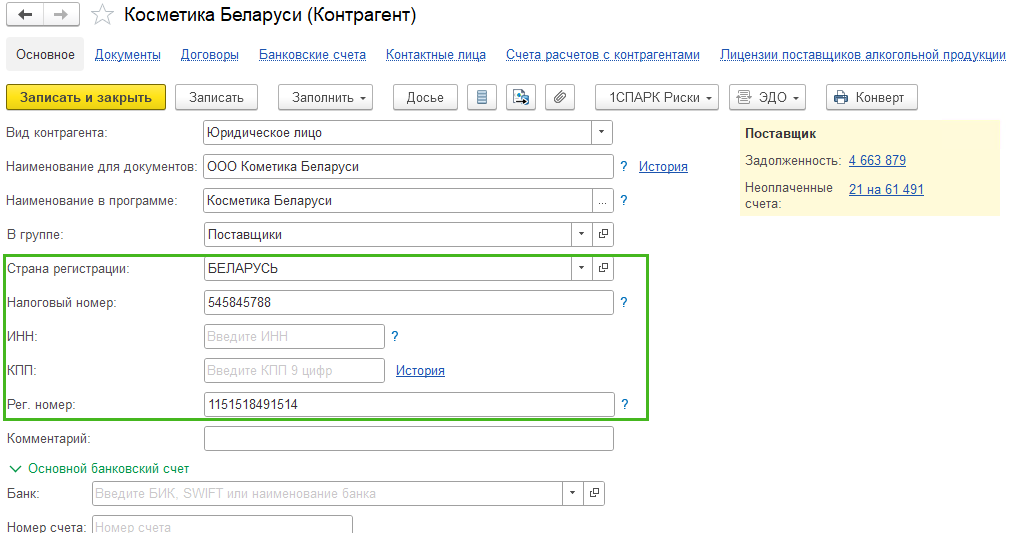
Task: Click into the 'Комментарий' input field
Action: (x=408, y=439)
